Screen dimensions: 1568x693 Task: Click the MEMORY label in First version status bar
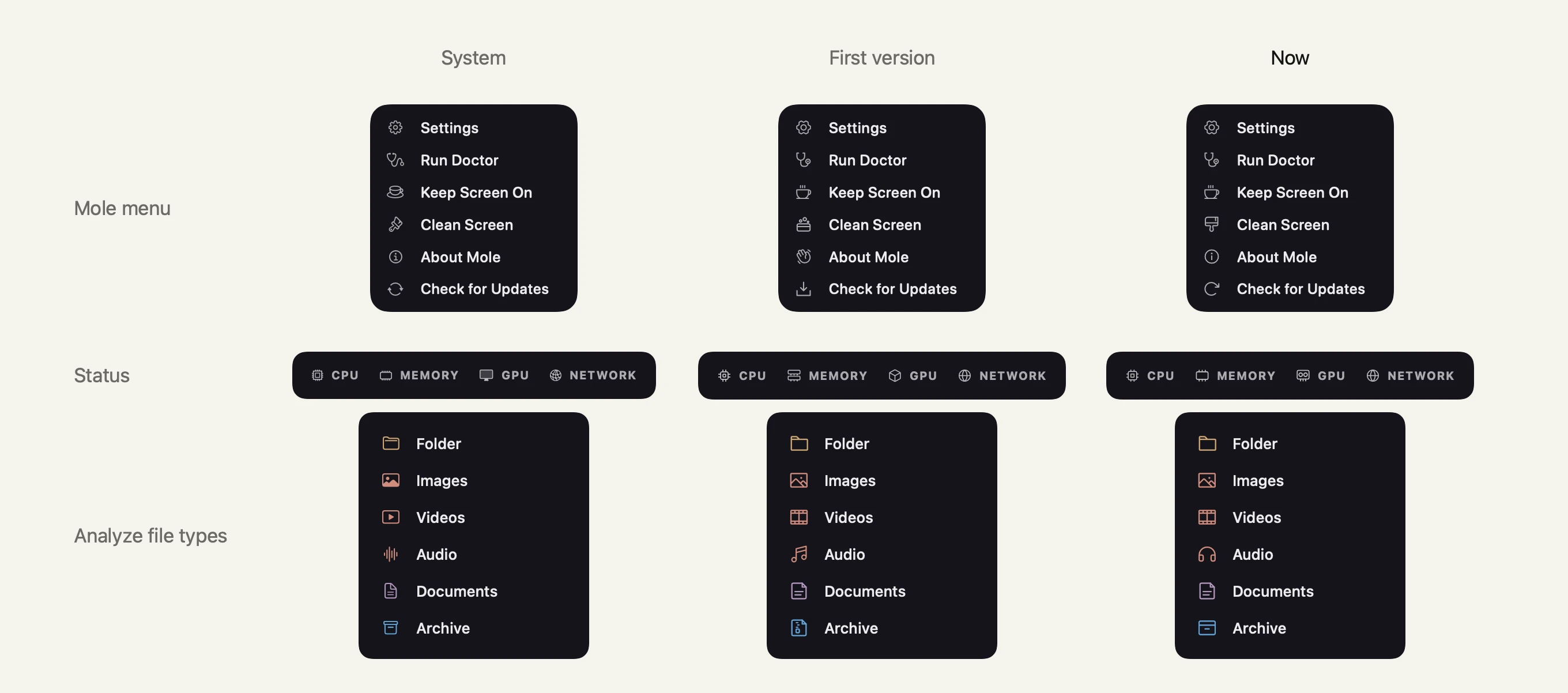(838, 376)
